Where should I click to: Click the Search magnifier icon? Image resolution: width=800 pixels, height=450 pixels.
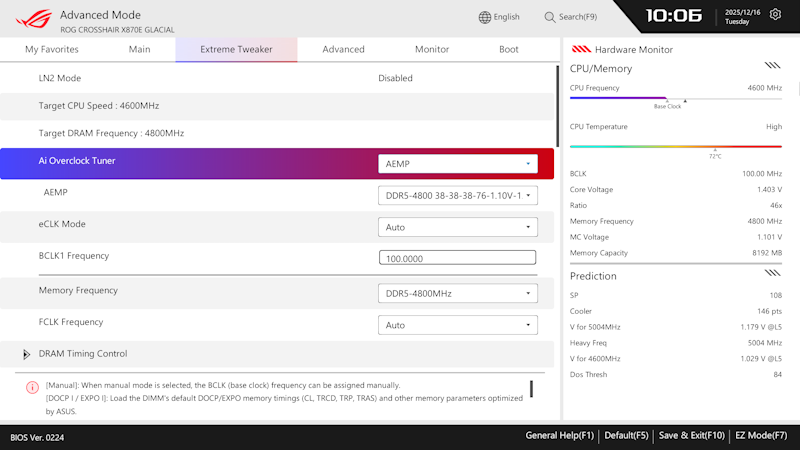pyautogui.click(x=549, y=17)
